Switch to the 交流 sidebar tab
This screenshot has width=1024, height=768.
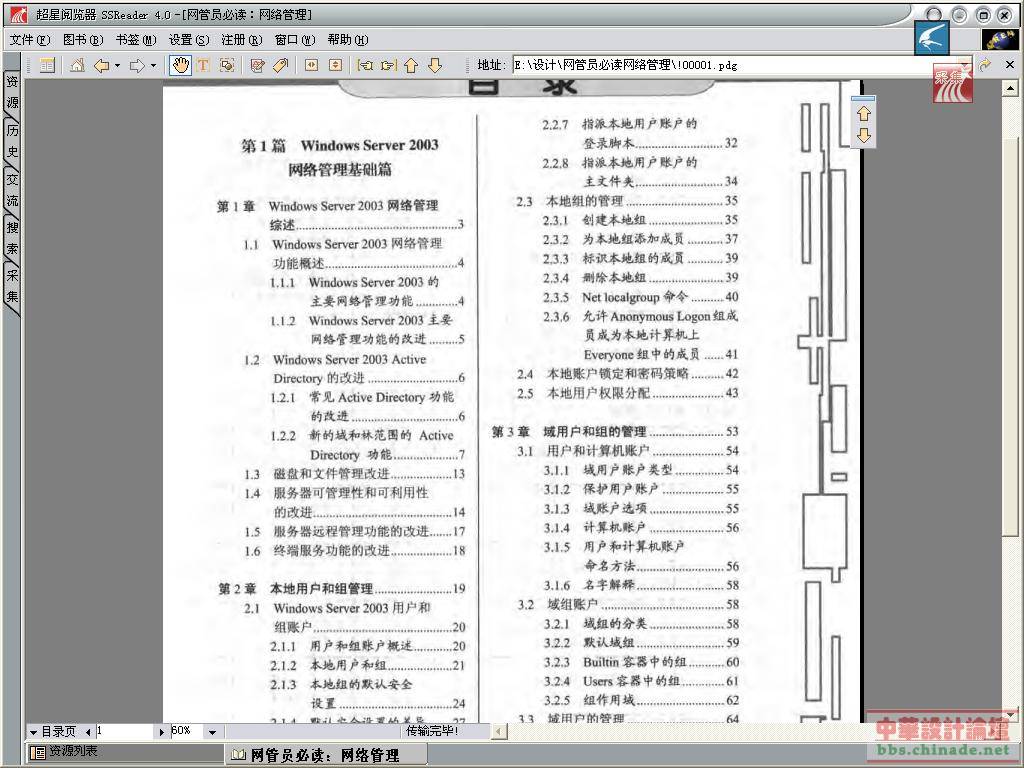(12, 189)
